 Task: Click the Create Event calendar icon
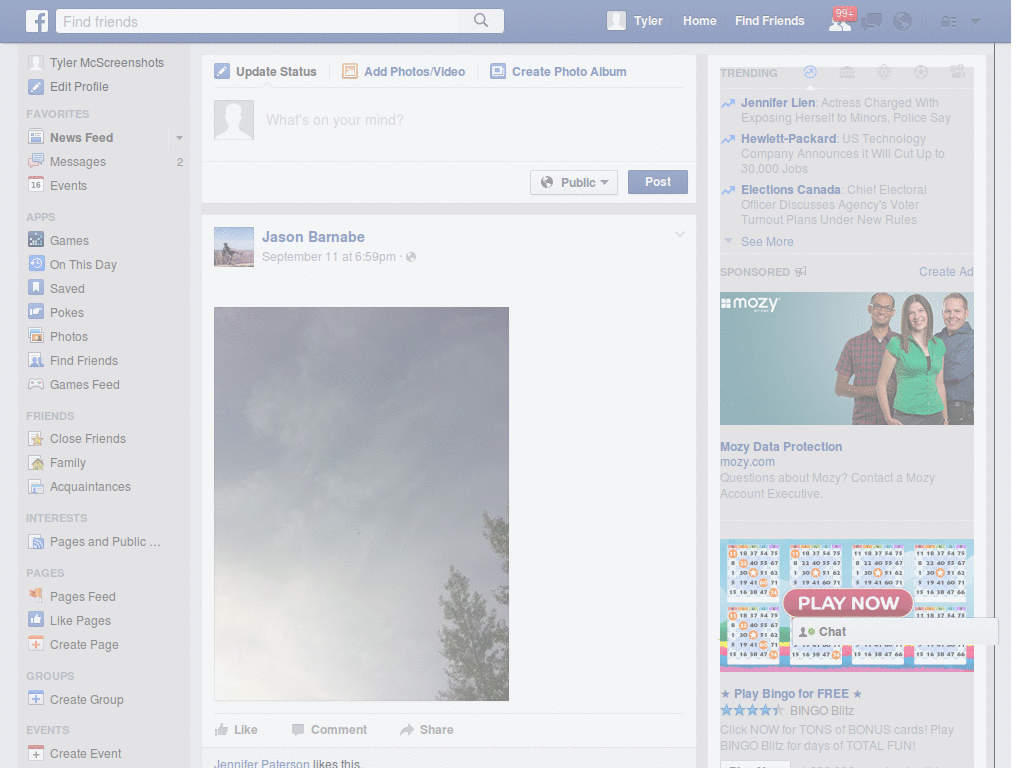(36, 753)
